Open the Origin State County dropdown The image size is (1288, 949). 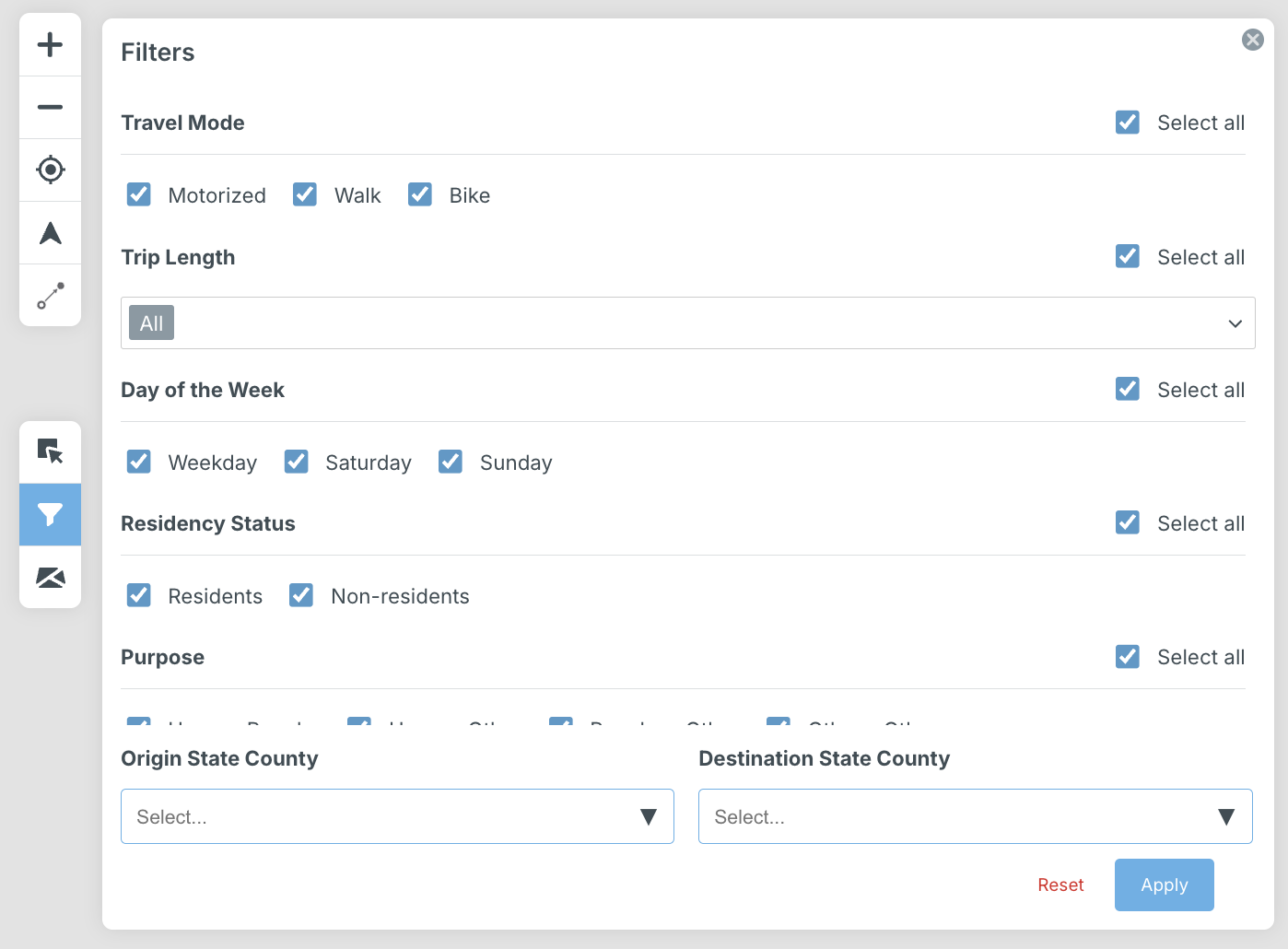[x=397, y=816]
